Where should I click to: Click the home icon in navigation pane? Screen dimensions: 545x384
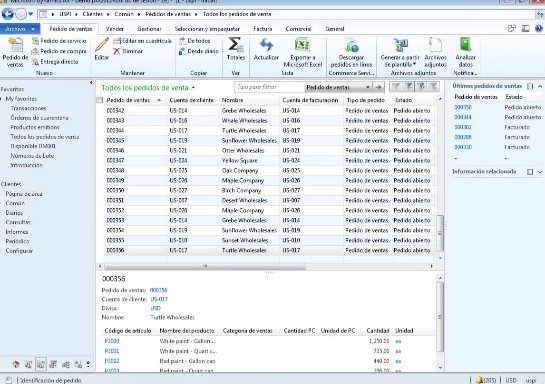pyautogui.click(x=16, y=364)
